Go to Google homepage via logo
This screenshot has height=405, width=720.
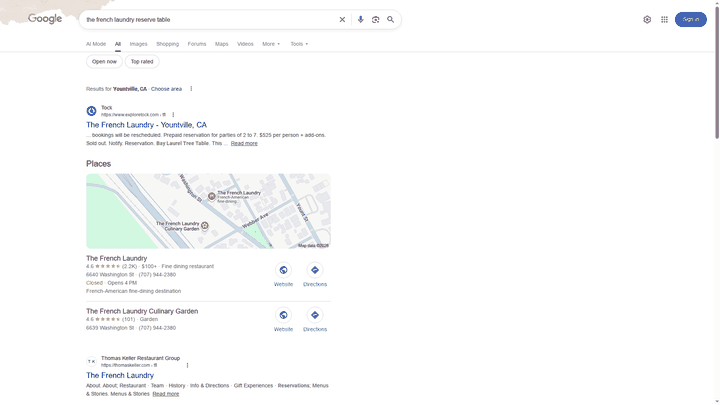tap(45, 19)
